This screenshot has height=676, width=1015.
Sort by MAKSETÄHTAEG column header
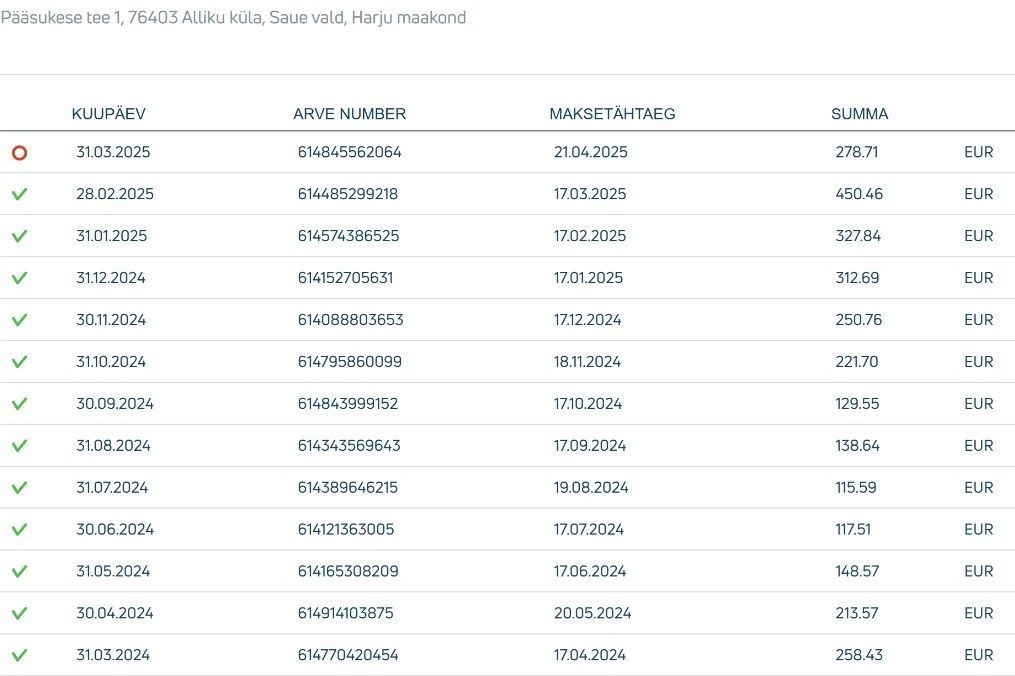(x=612, y=114)
